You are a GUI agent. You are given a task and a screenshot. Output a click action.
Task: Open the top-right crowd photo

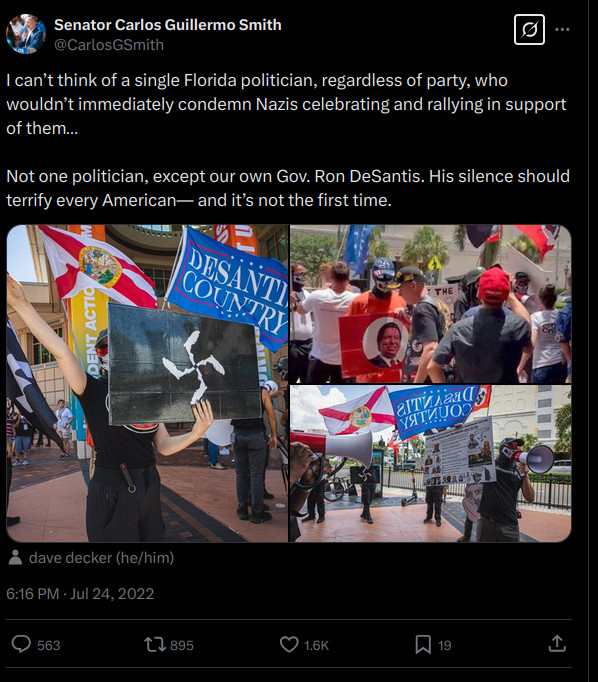(431, 304)
